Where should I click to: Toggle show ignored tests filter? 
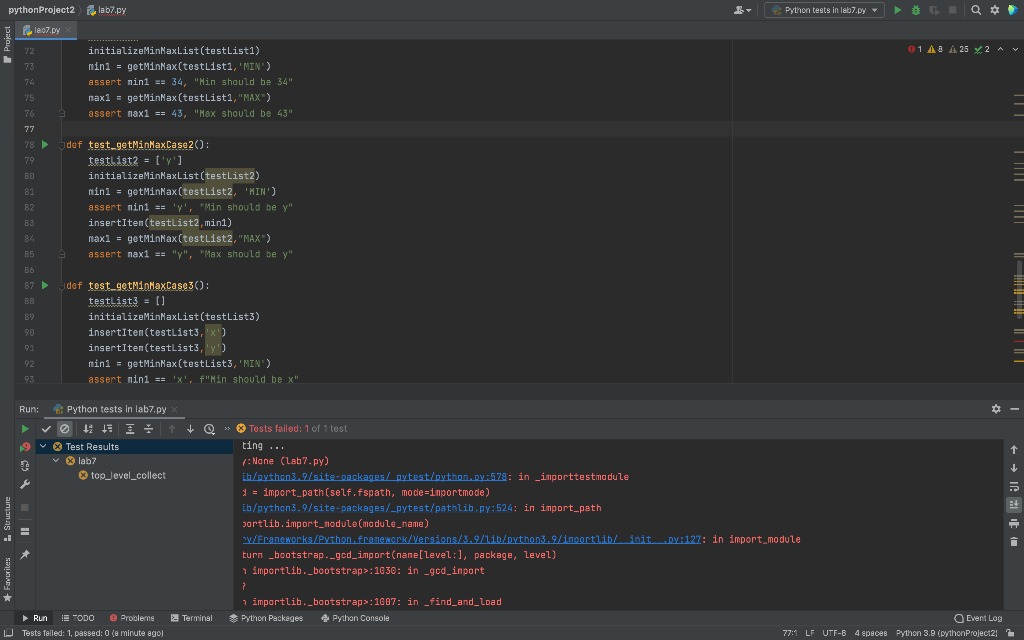(64, 429)
